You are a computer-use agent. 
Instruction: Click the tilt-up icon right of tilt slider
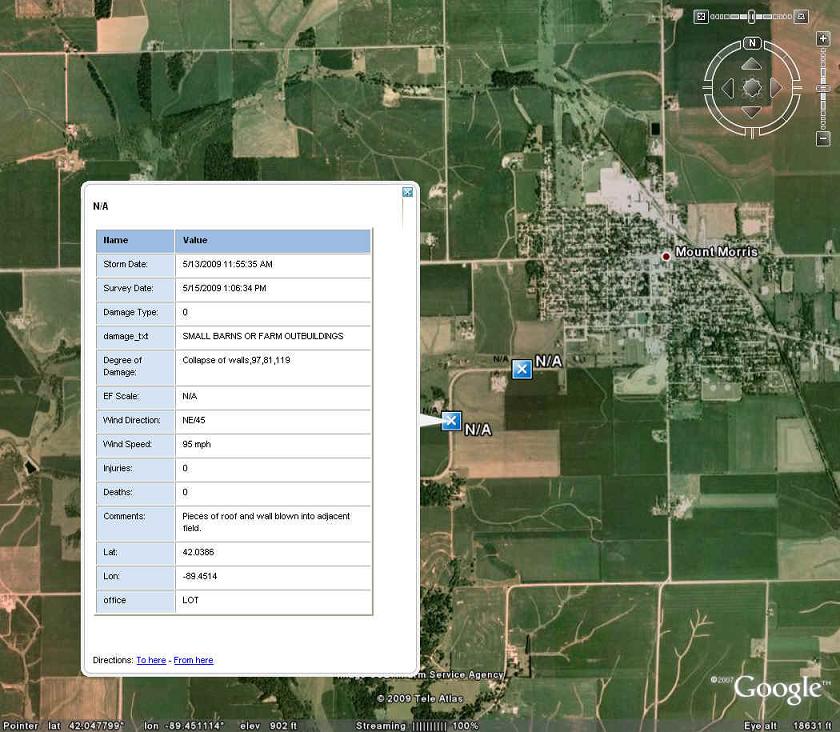pos(800,17)
